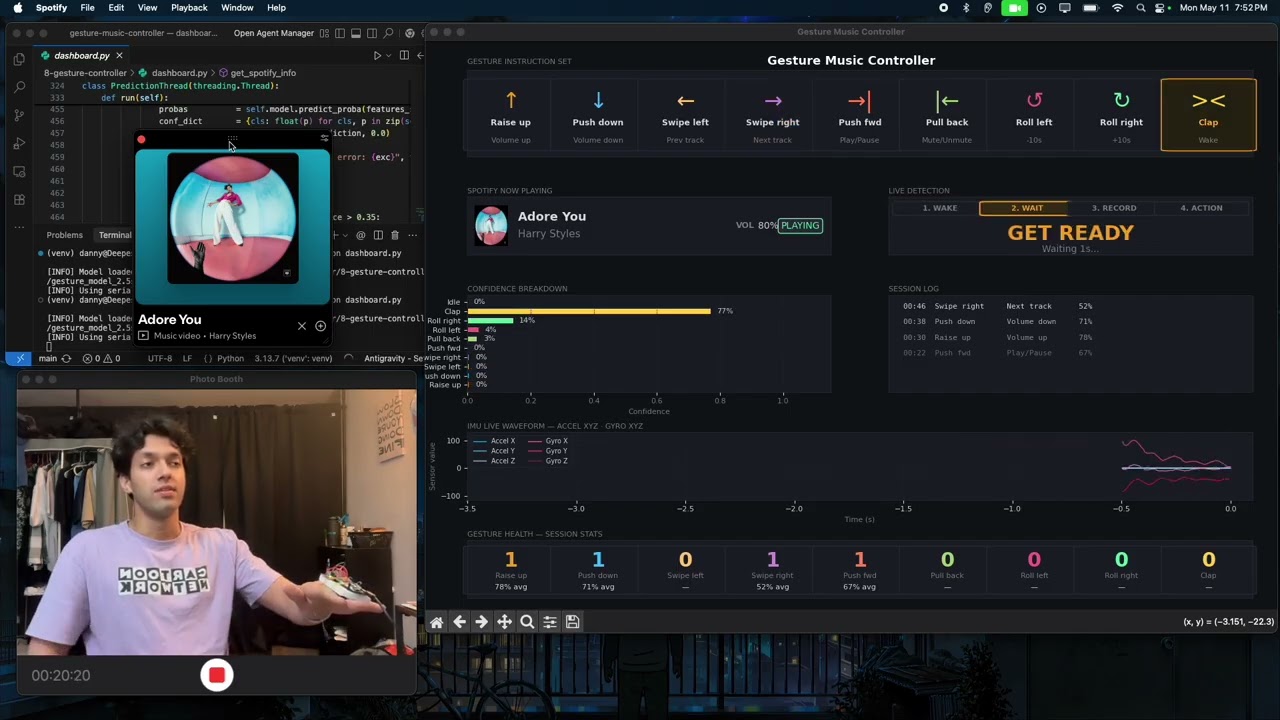Click the Open Agent Manager button
Image resolution: width=1280 pixels, height=720 pixels.
click(274, 33)
